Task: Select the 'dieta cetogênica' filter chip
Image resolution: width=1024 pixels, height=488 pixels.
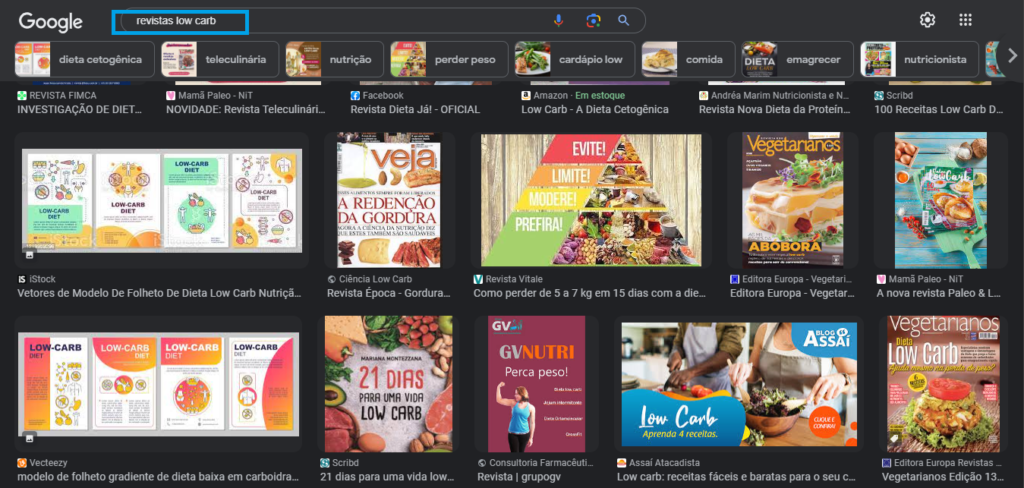Action: click(x=84, y=59)
